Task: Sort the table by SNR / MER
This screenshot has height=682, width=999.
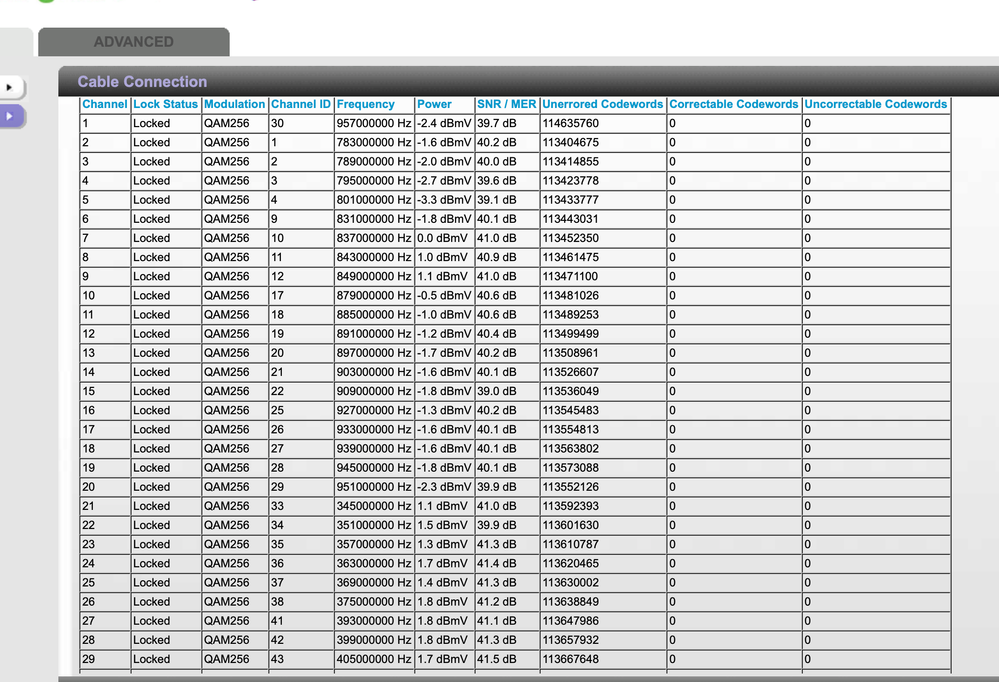Action: coord(506,104)
